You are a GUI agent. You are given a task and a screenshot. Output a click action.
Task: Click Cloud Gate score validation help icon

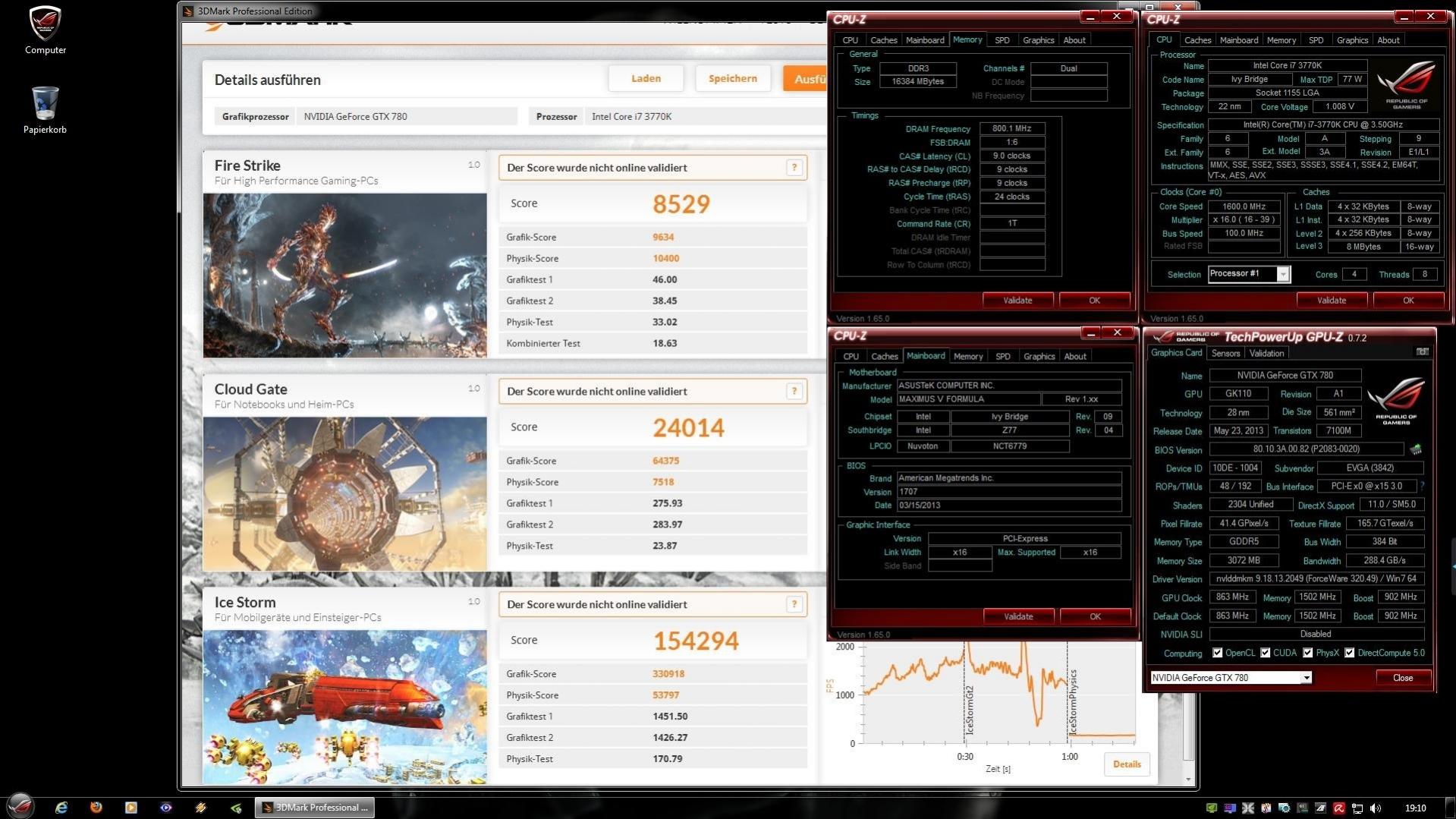coord(794,392)
